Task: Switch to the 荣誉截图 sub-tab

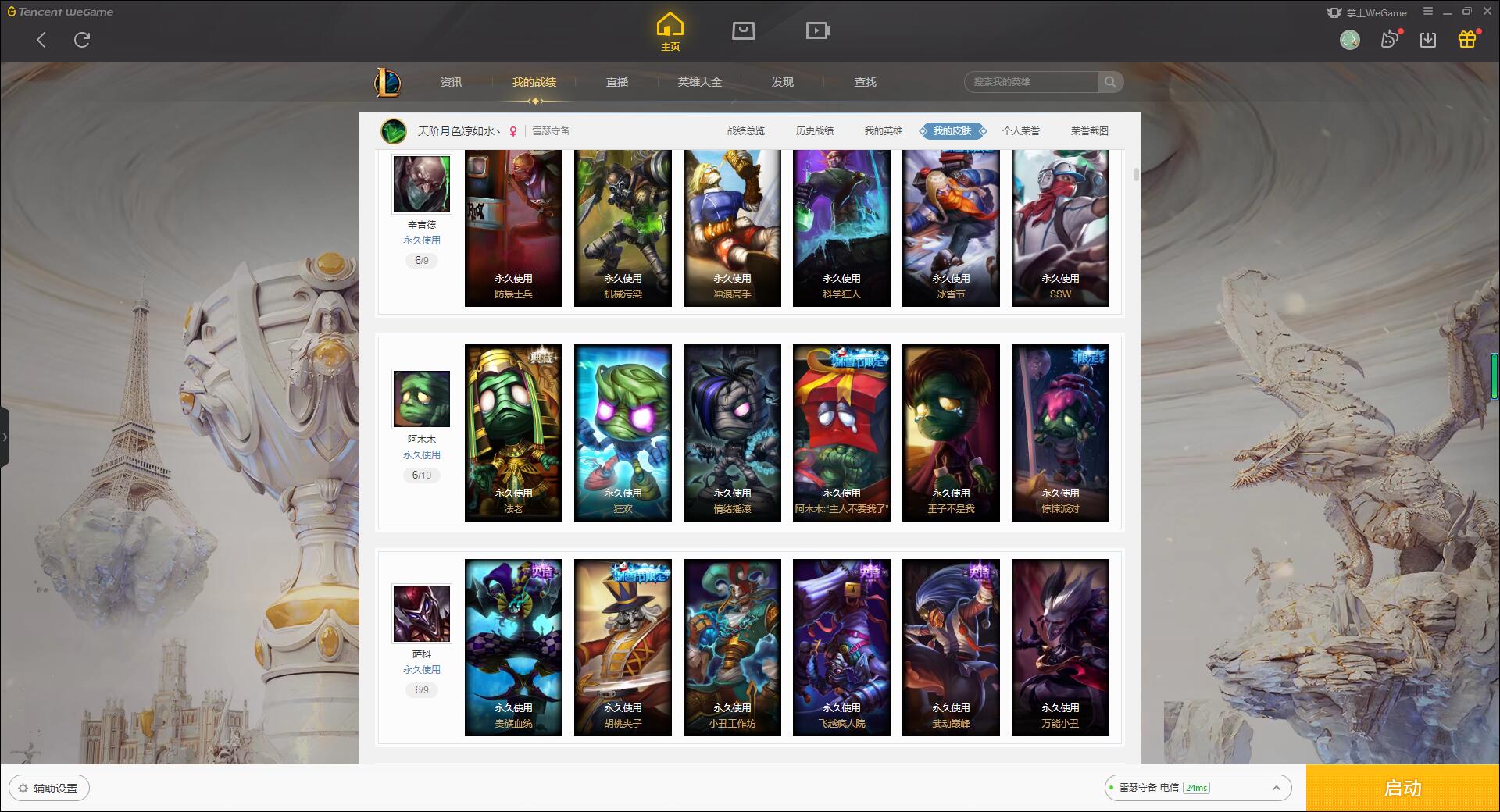Action: 1090,131
